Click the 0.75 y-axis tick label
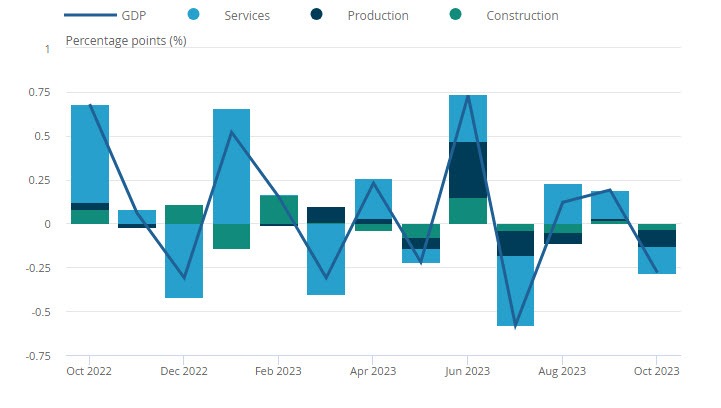The image size is (721, 408). click(40, 92)
